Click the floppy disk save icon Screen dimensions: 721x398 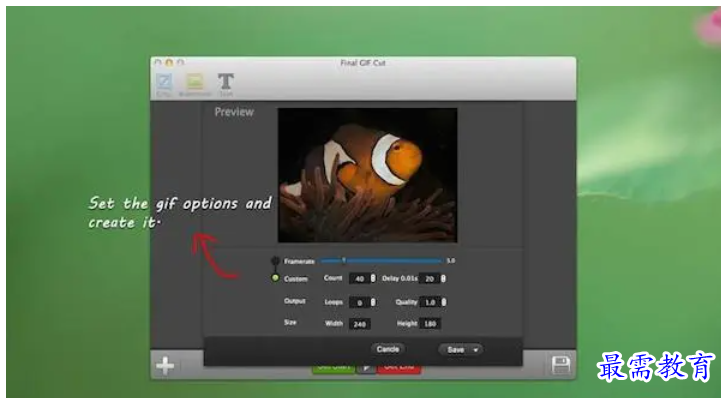[x=561, y=365]
